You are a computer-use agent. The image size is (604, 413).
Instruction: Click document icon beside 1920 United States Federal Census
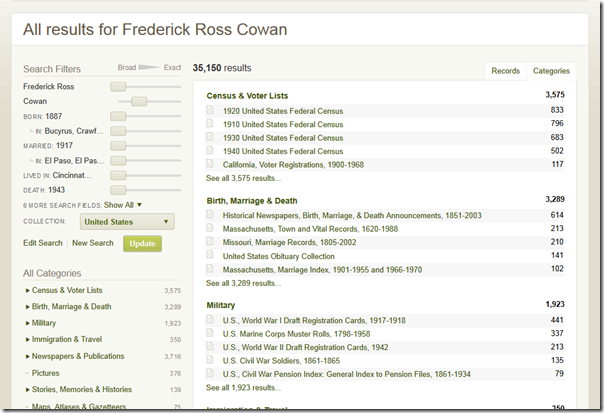[210, 110]
